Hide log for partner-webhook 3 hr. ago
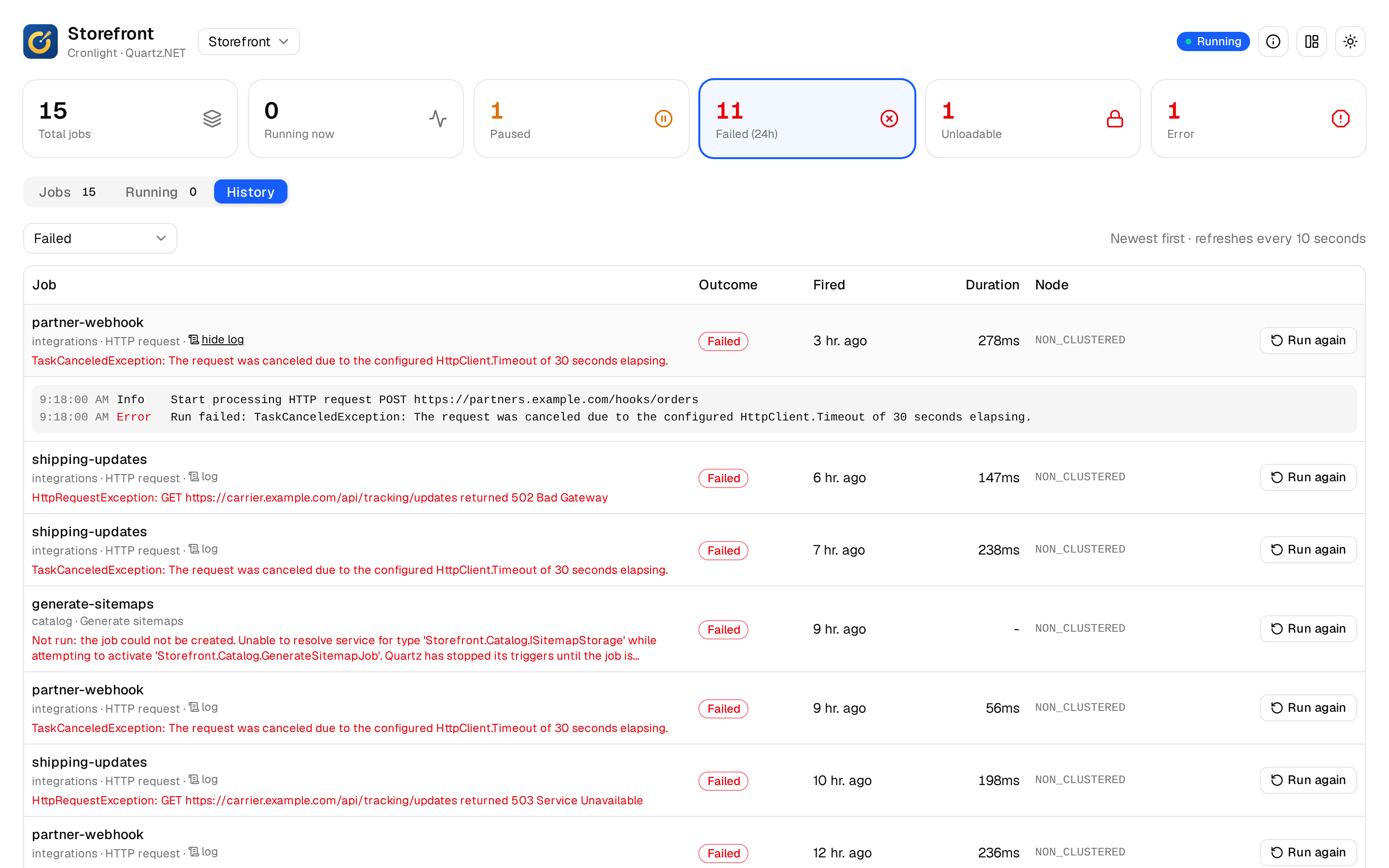 point(217,339)
